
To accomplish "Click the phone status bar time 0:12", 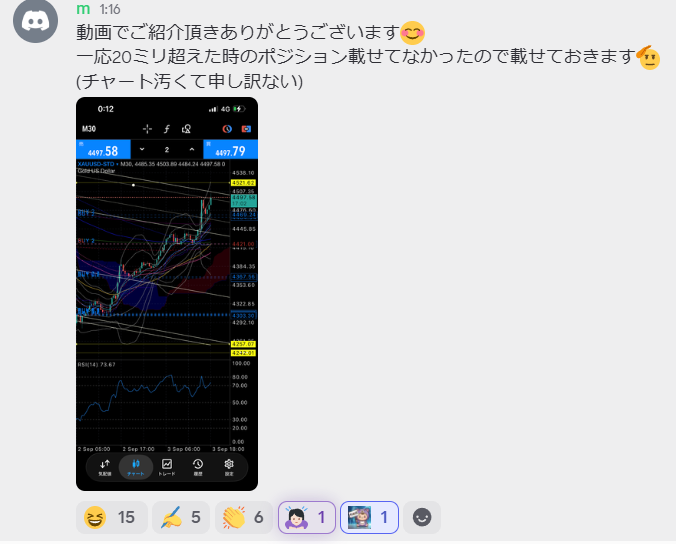I will 106,109.
